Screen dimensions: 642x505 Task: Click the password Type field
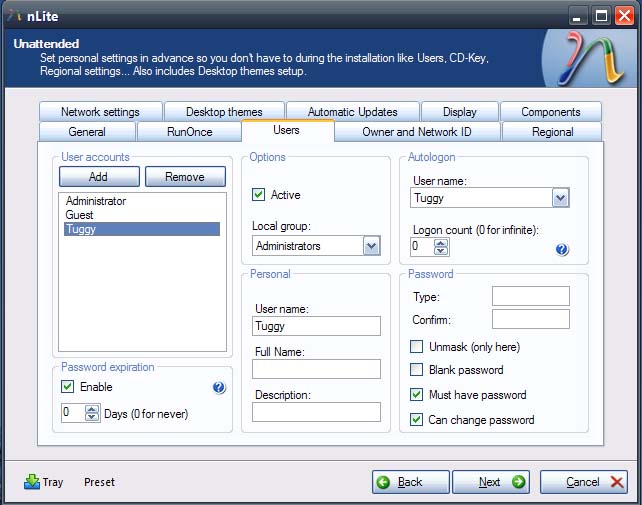531,296
